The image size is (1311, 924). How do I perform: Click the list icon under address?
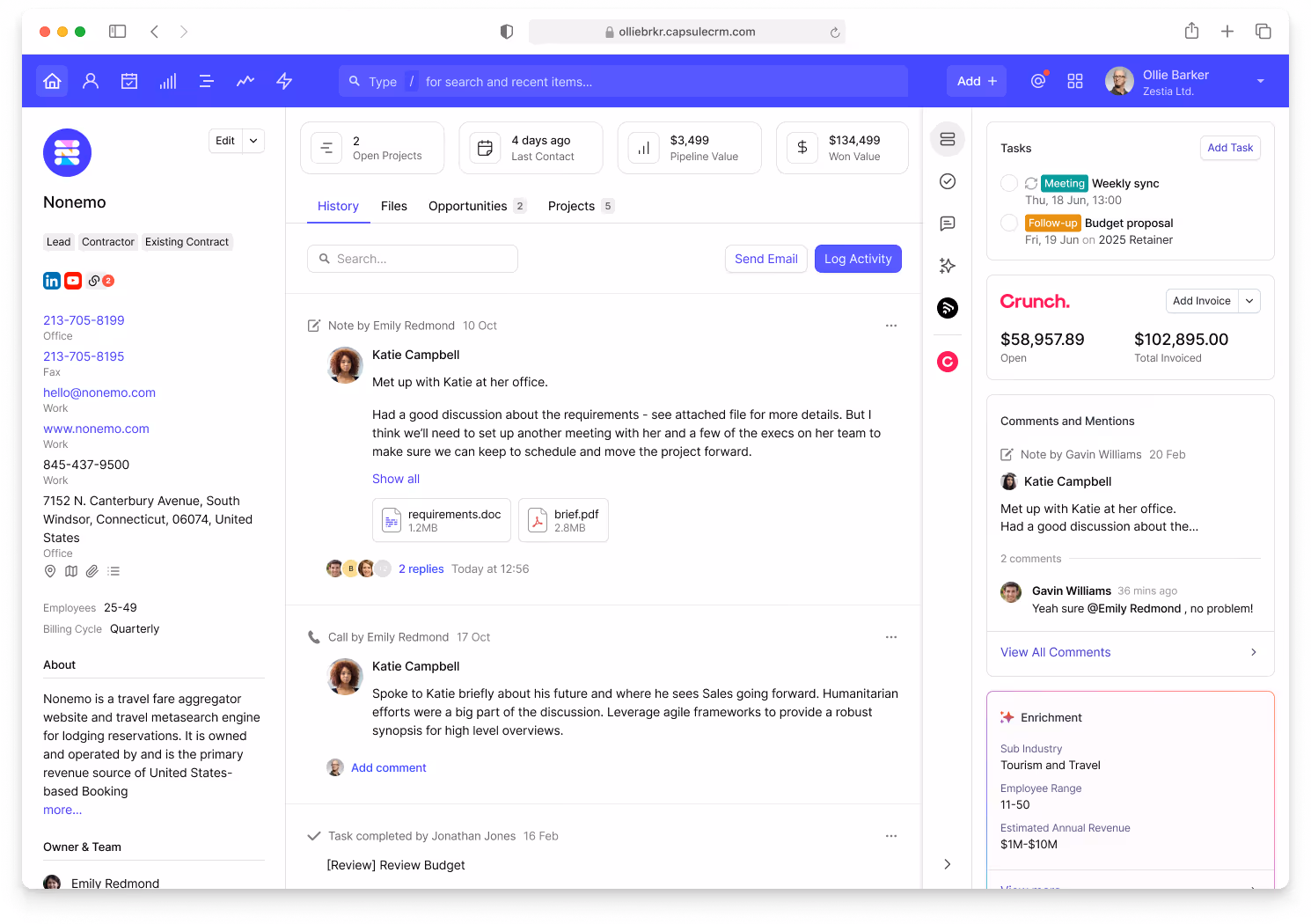coord(114,571)
